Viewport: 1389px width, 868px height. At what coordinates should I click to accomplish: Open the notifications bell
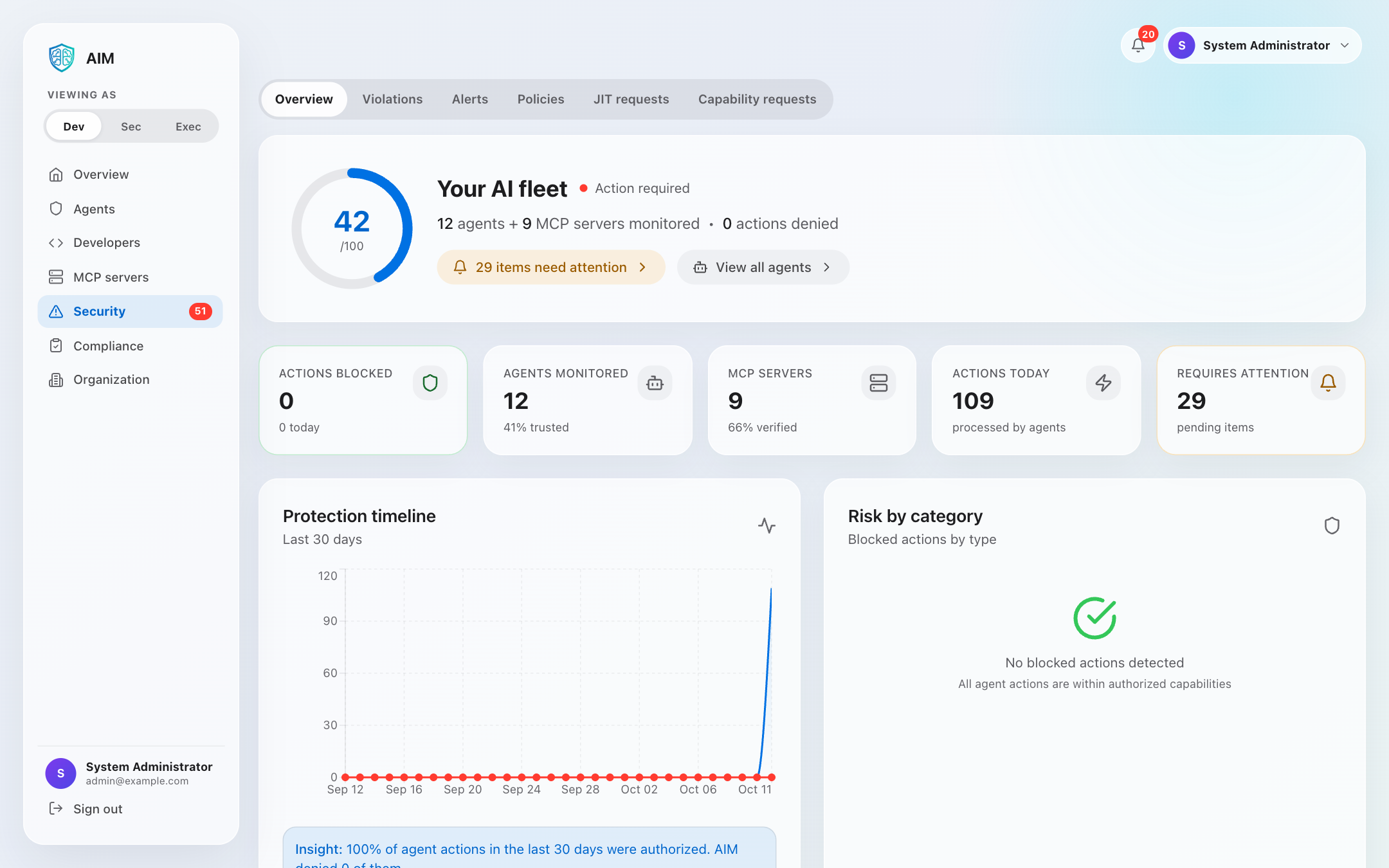[x=1138, y=45]
